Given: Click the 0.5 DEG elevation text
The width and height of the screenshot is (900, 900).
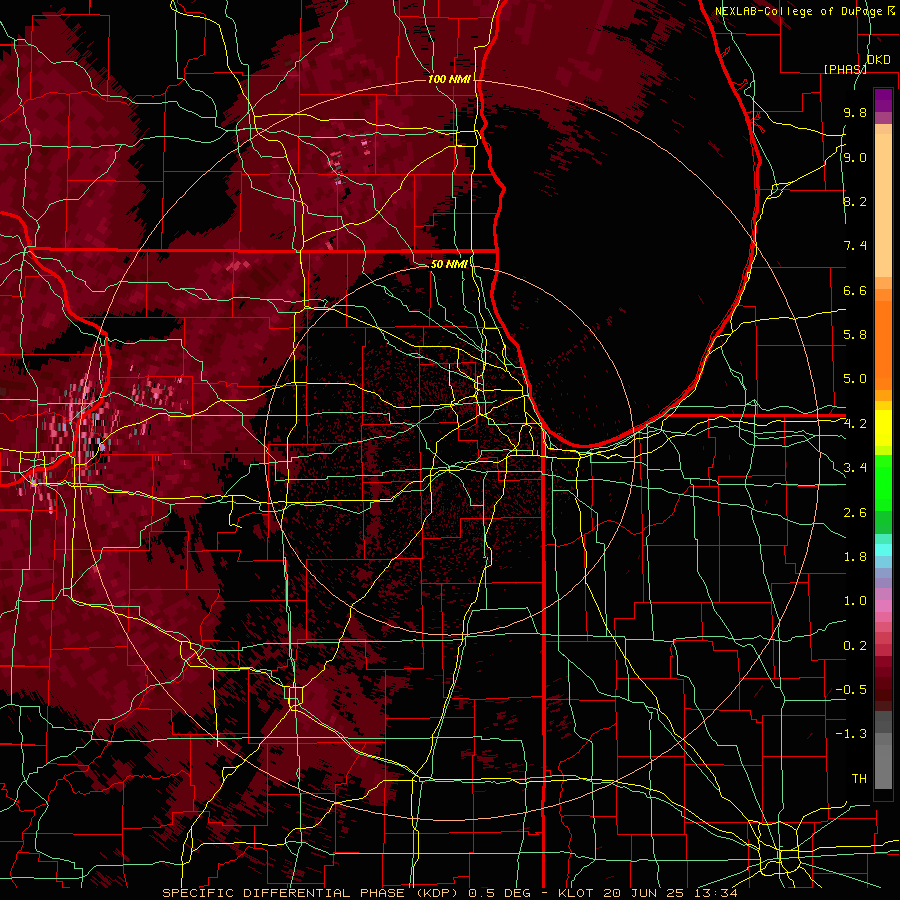Looking at the screenshot, I should click(499, 893).
